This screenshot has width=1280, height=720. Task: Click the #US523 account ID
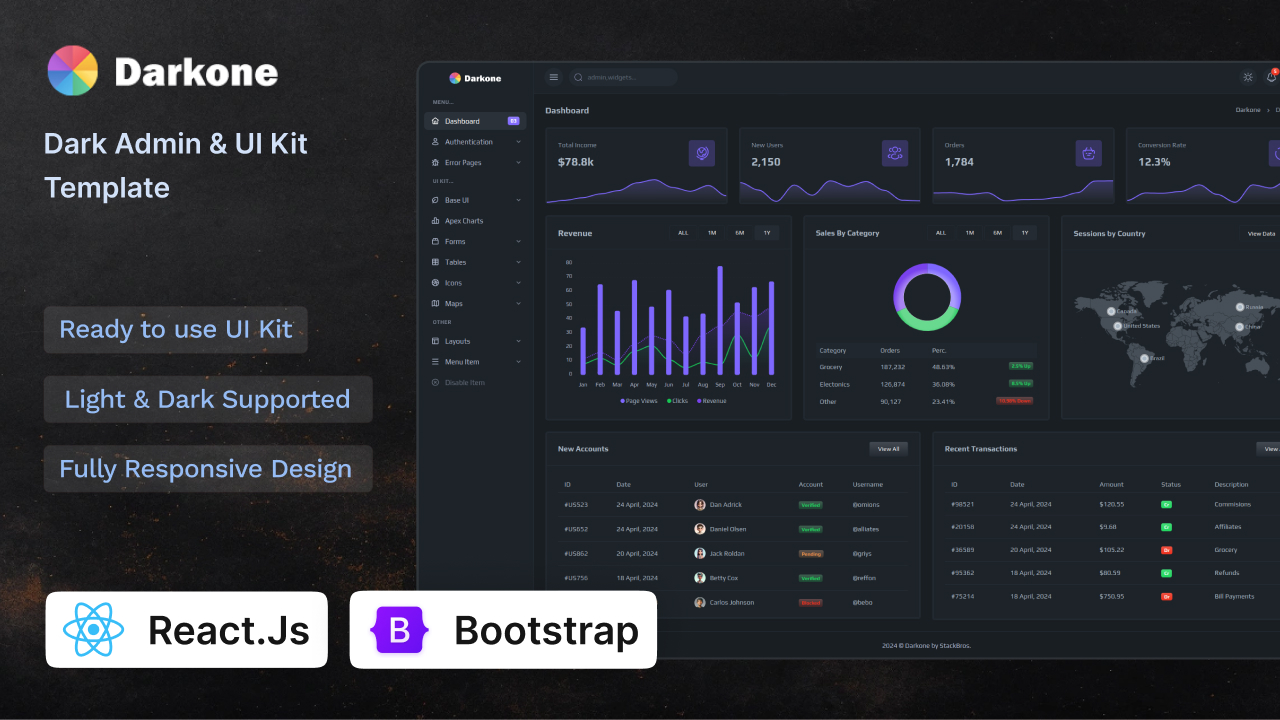(x=576, y=505)
